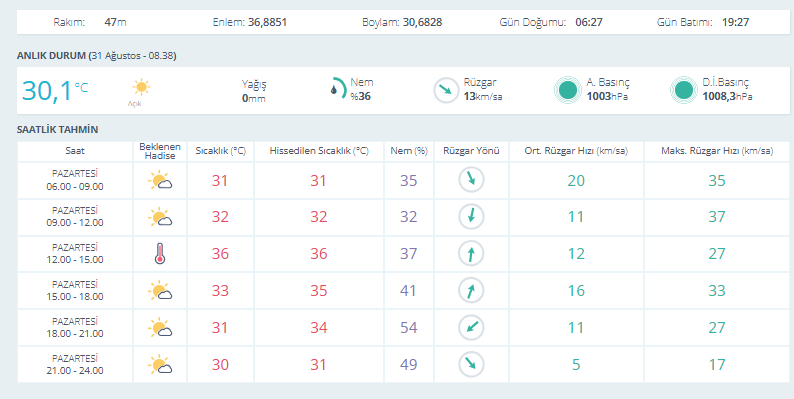Click the '1003hPa' pressure reading
Viewport: 794px width, 399px height.
point(607,96)
